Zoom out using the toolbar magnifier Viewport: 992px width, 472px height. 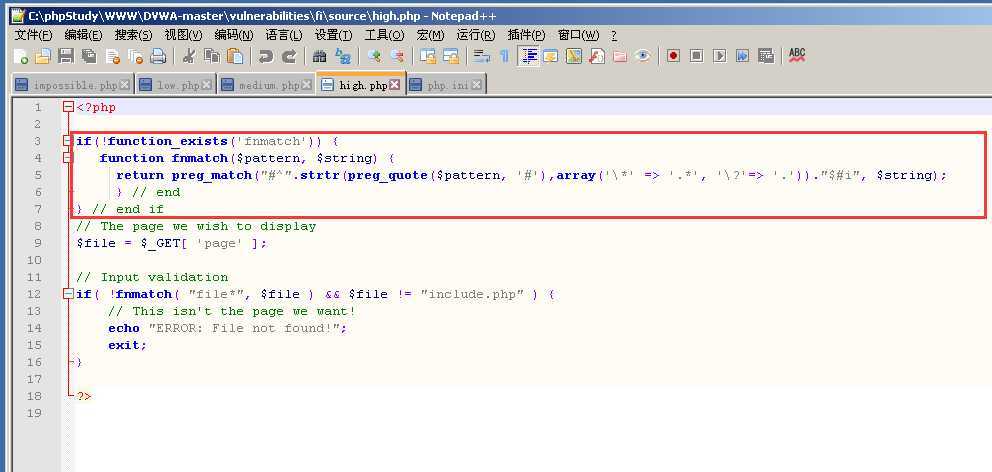pyautogui.click(x=397, y=56)
